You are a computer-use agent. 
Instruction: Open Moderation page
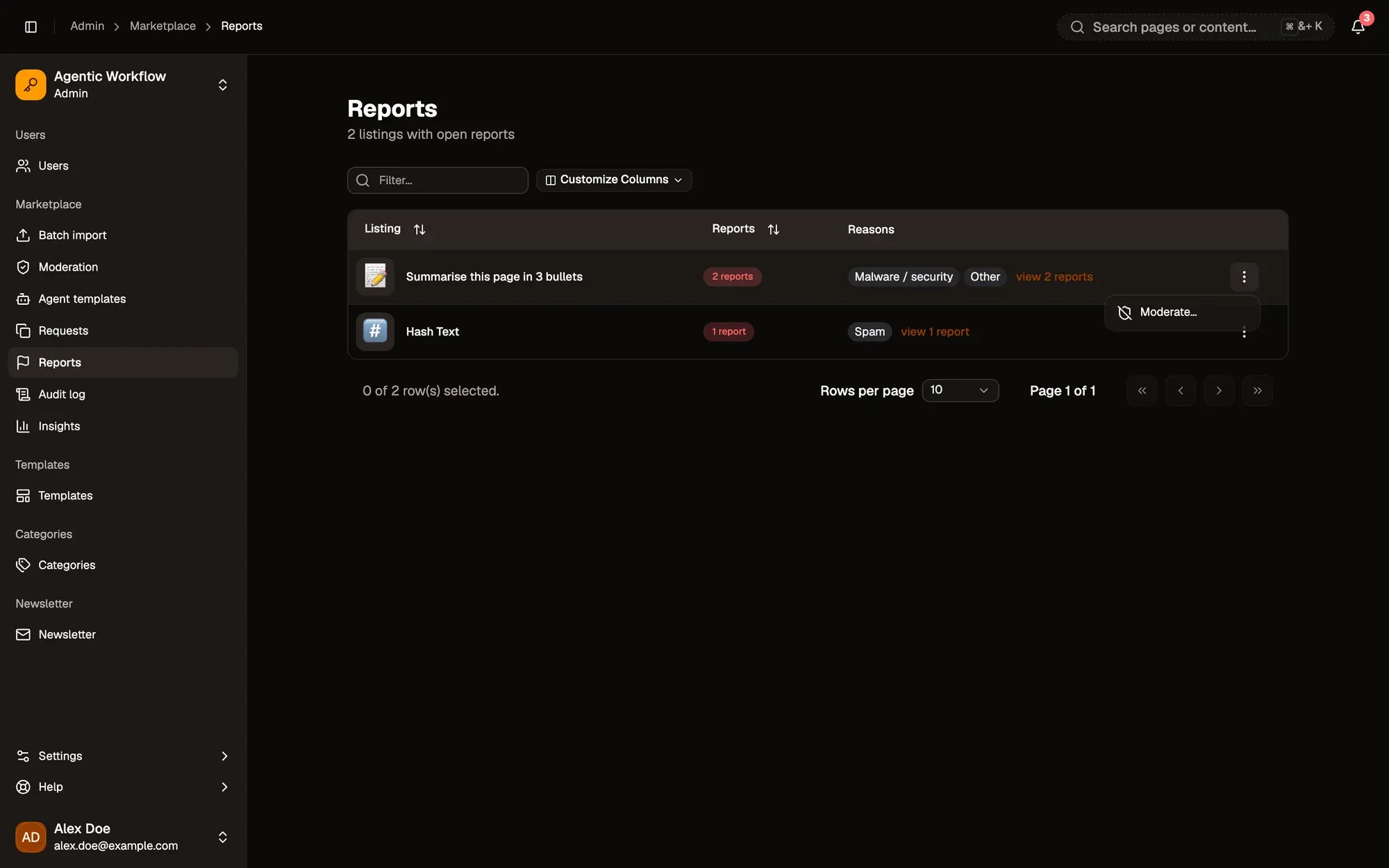tap(123, 267)
